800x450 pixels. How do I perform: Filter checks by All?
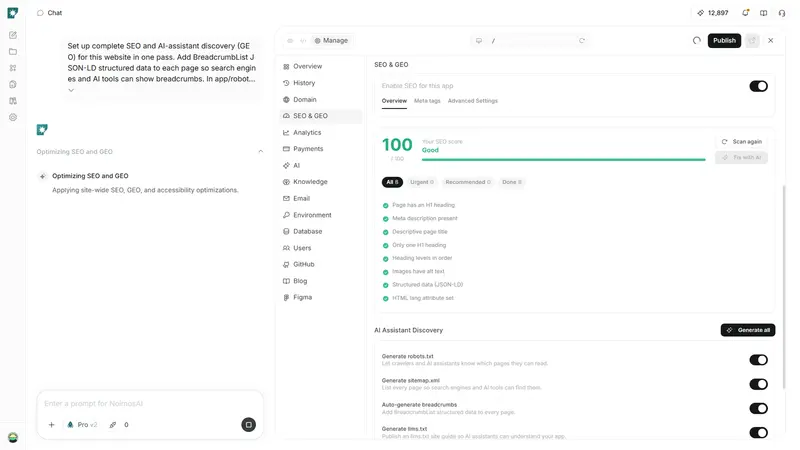pos(392,182)
